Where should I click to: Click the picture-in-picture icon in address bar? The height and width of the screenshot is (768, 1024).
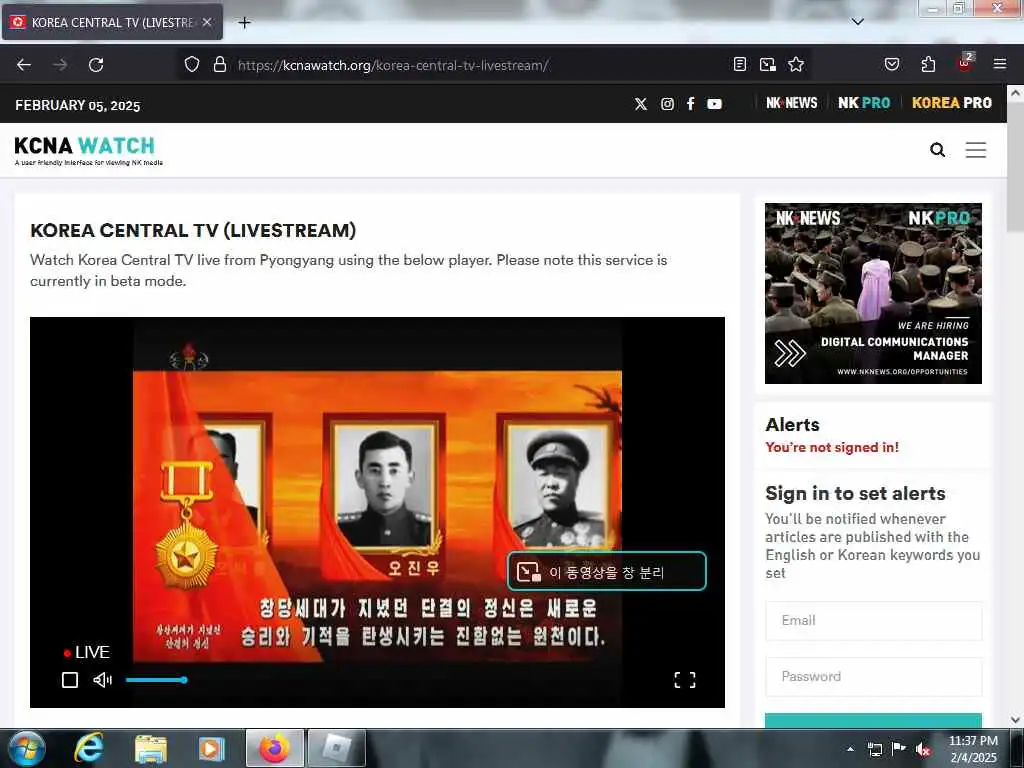(x=767, y=65)
